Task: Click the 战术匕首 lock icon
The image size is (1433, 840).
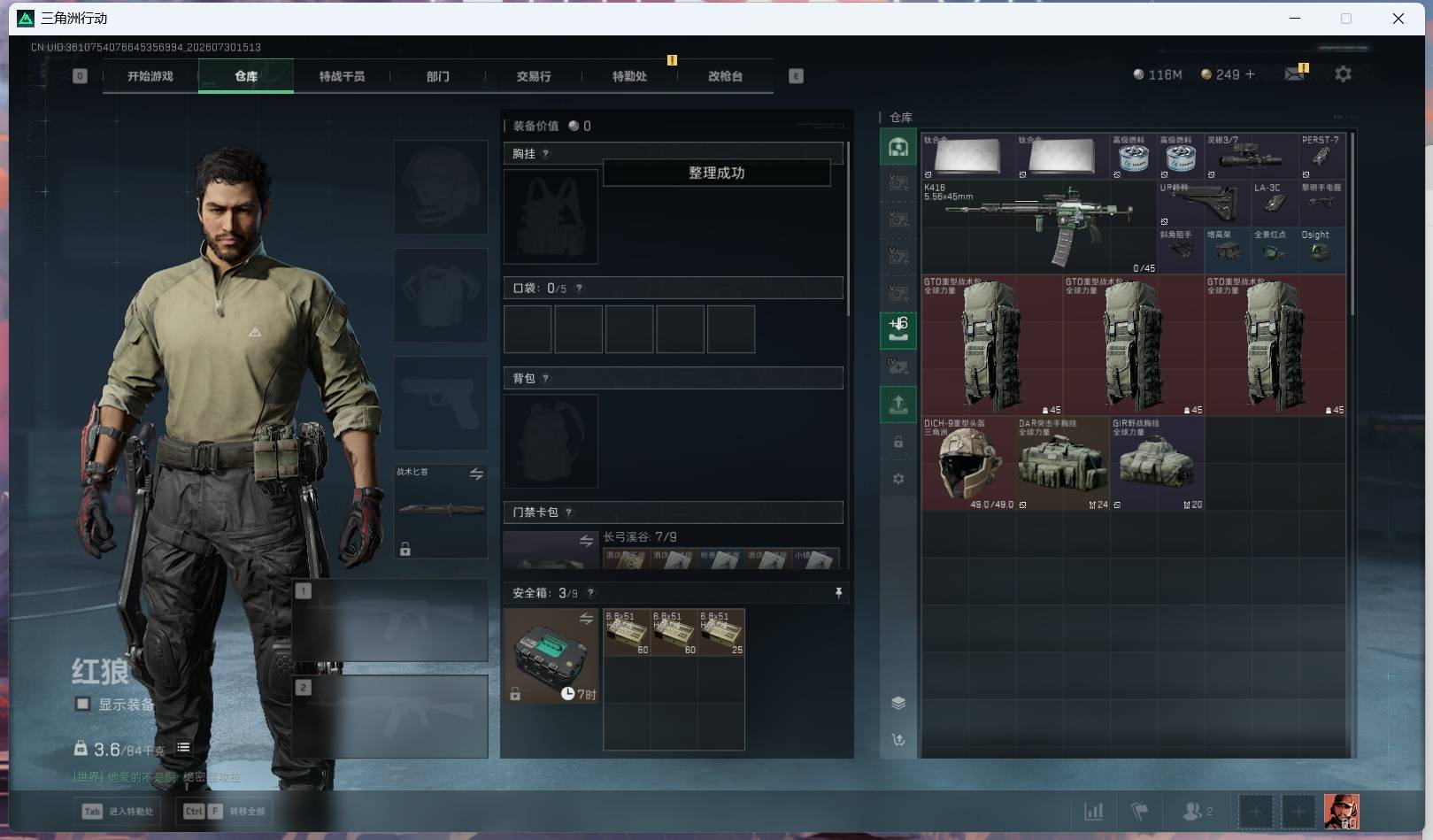Action: [405, 550]
